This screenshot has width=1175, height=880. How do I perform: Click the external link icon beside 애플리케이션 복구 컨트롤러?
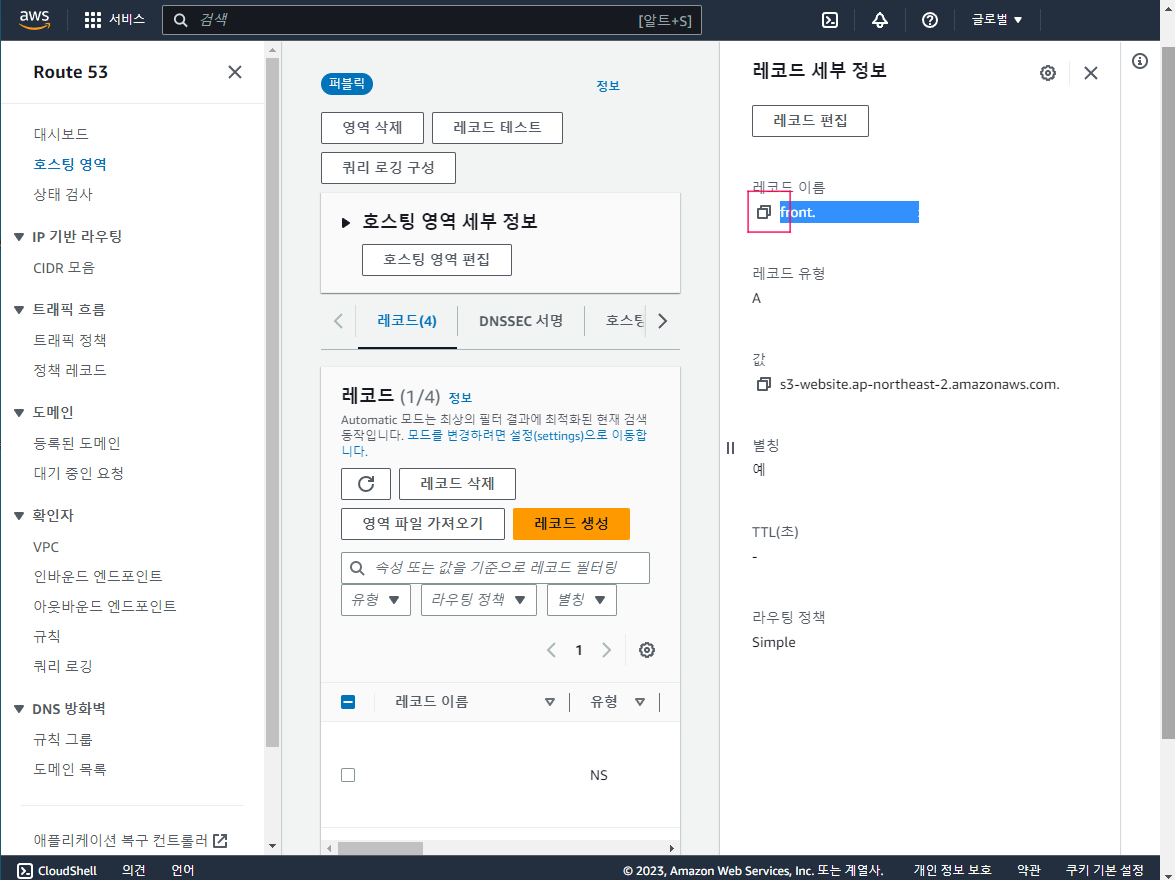[x=220, y=840]
